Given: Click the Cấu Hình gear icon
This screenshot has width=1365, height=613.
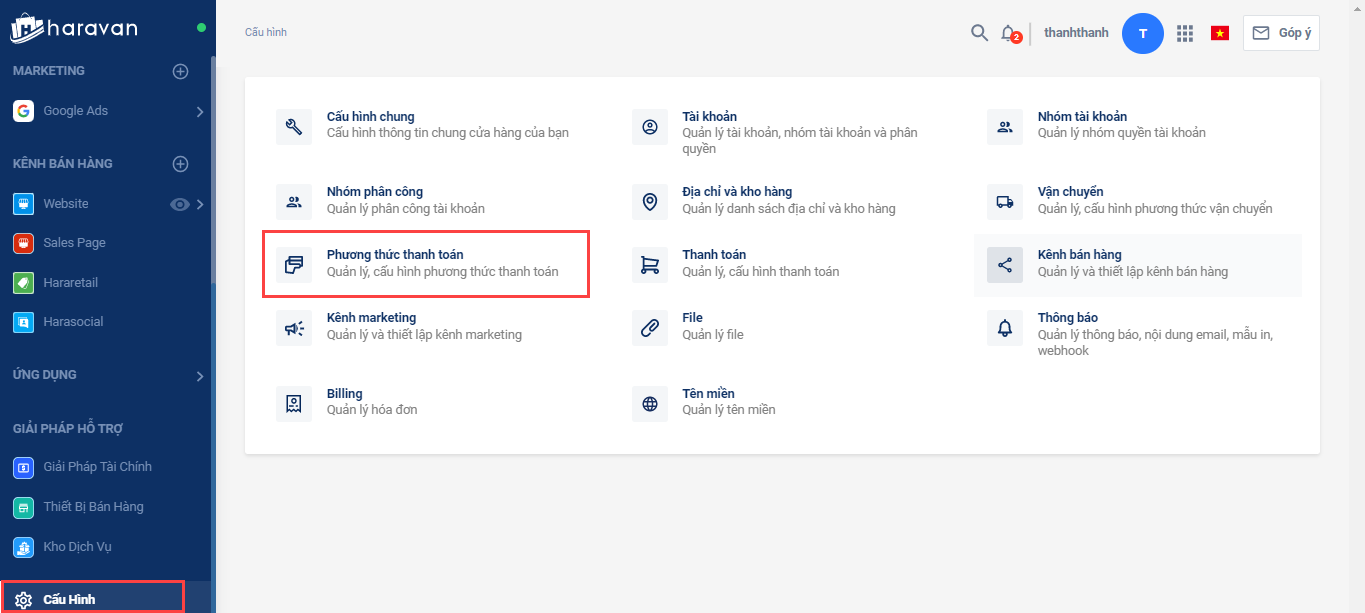Looking at the screenshot, I should tap(23, 600).
